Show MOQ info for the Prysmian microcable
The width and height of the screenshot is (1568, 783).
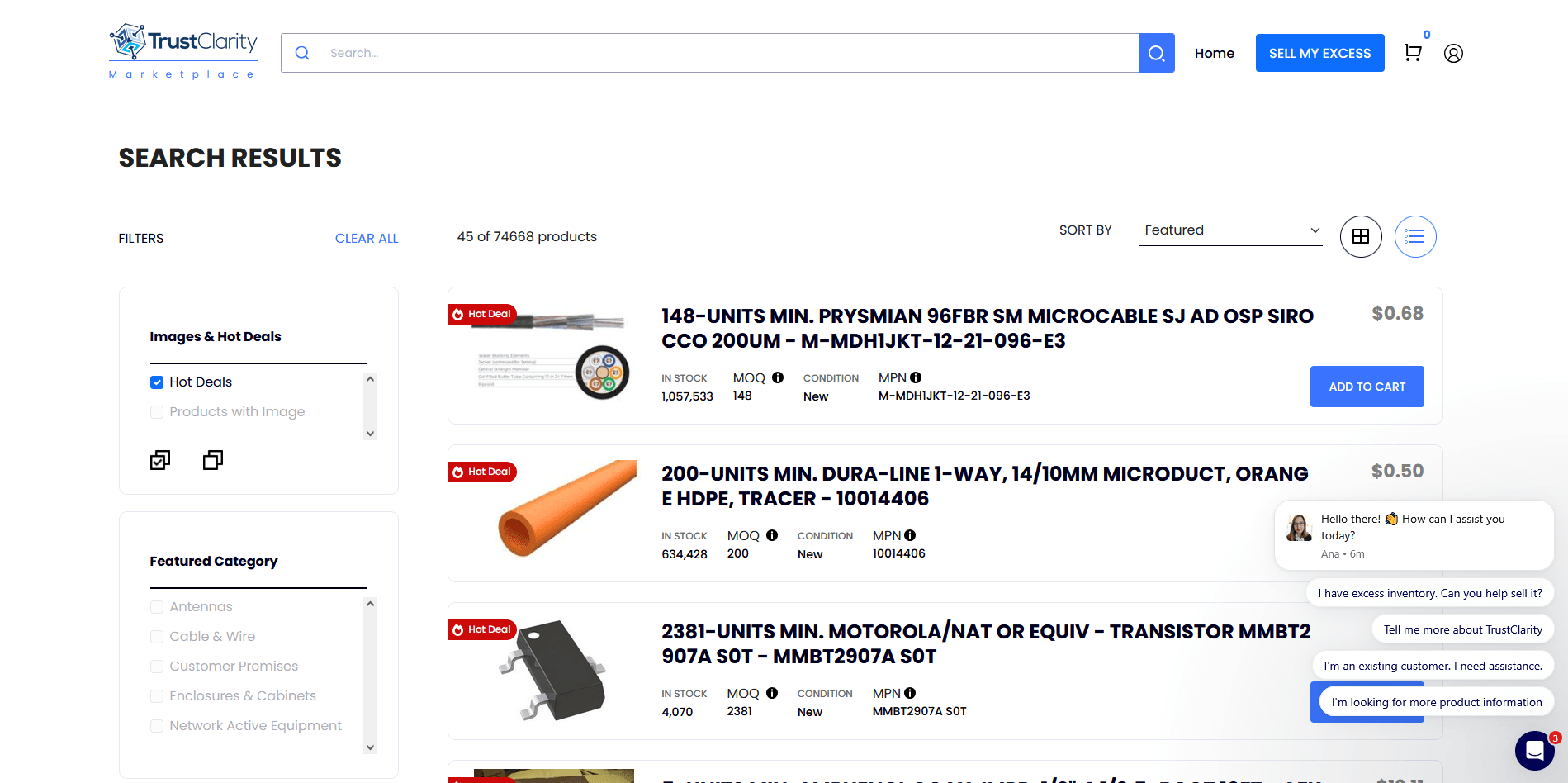pos(778,377)
